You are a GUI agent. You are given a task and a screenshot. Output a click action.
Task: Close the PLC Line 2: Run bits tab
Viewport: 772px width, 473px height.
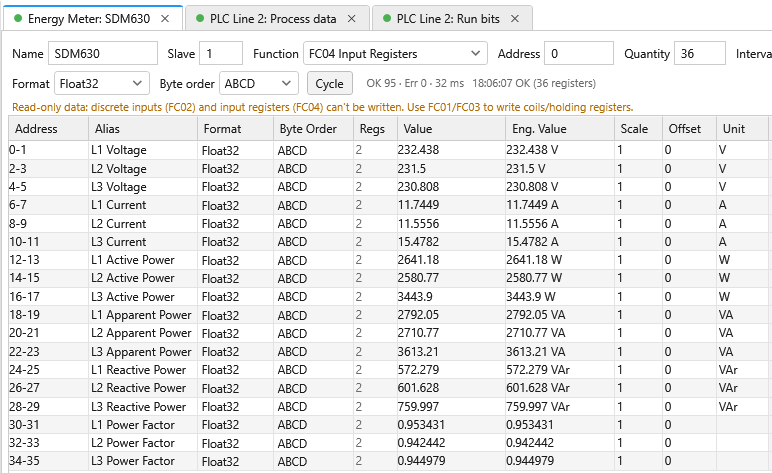tap(515, 19)
